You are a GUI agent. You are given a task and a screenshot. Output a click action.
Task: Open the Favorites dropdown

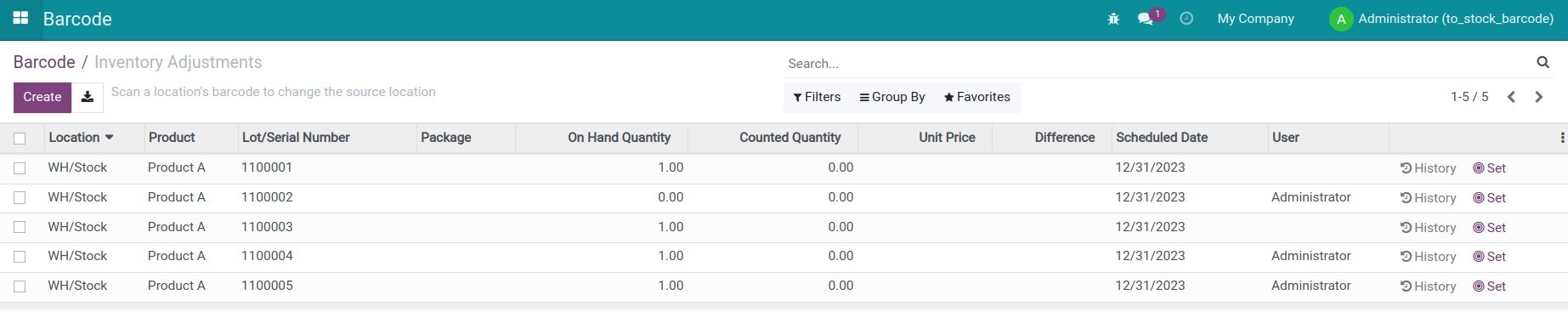tap(977, 97)
